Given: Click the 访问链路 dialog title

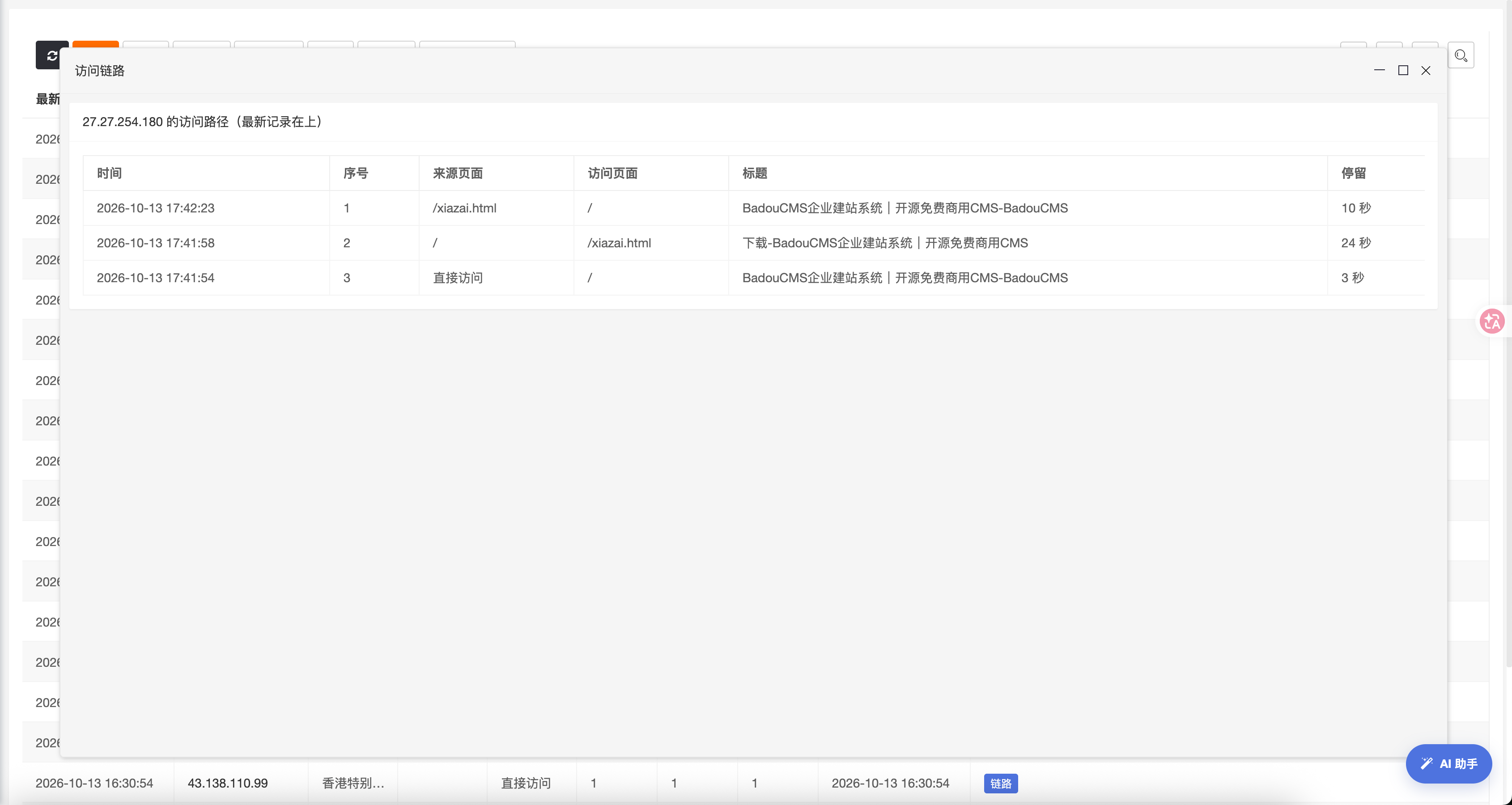Looking at the screenshot, I should (100, 70).
